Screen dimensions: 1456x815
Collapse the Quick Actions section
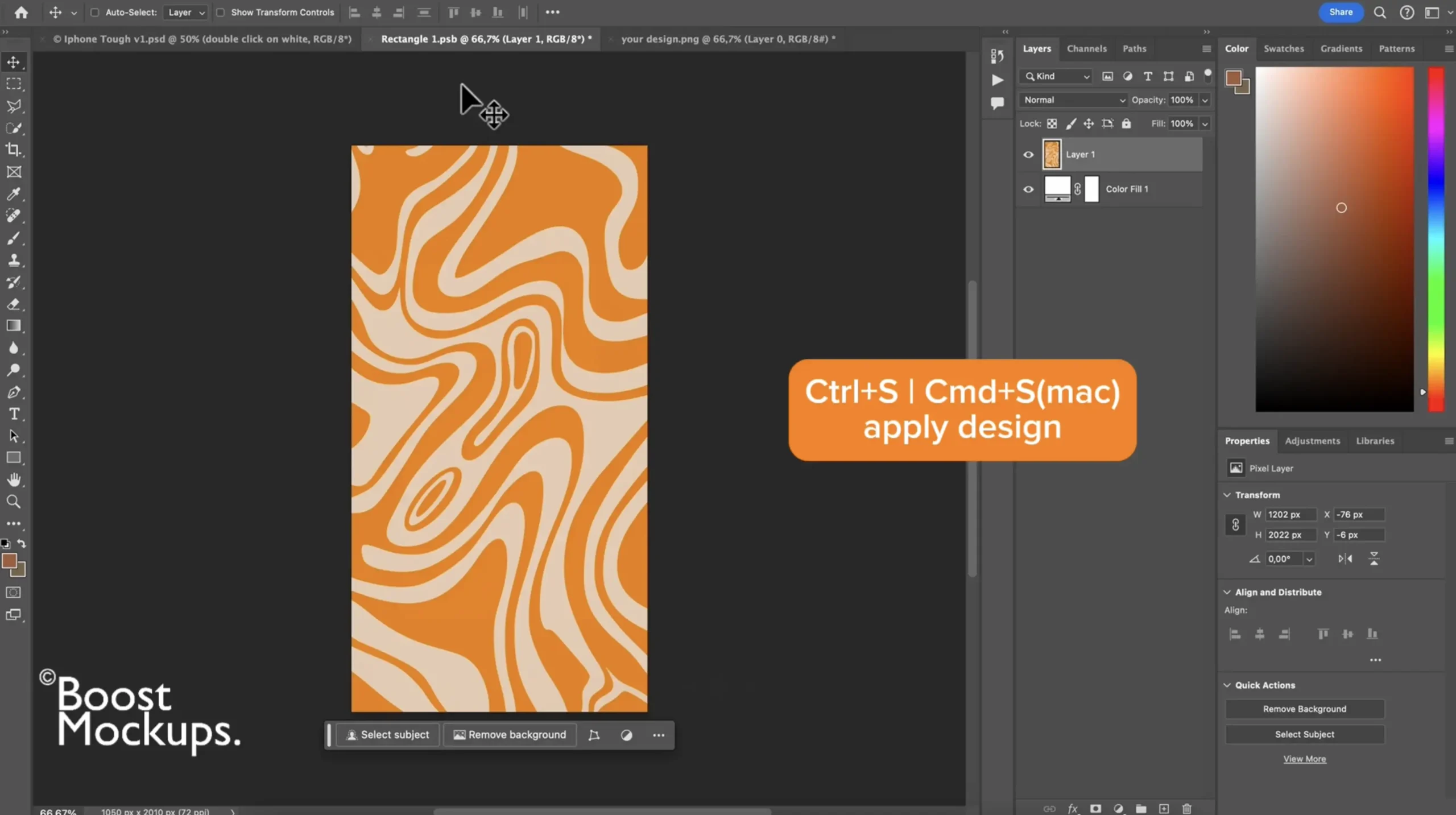(1227, 685)
